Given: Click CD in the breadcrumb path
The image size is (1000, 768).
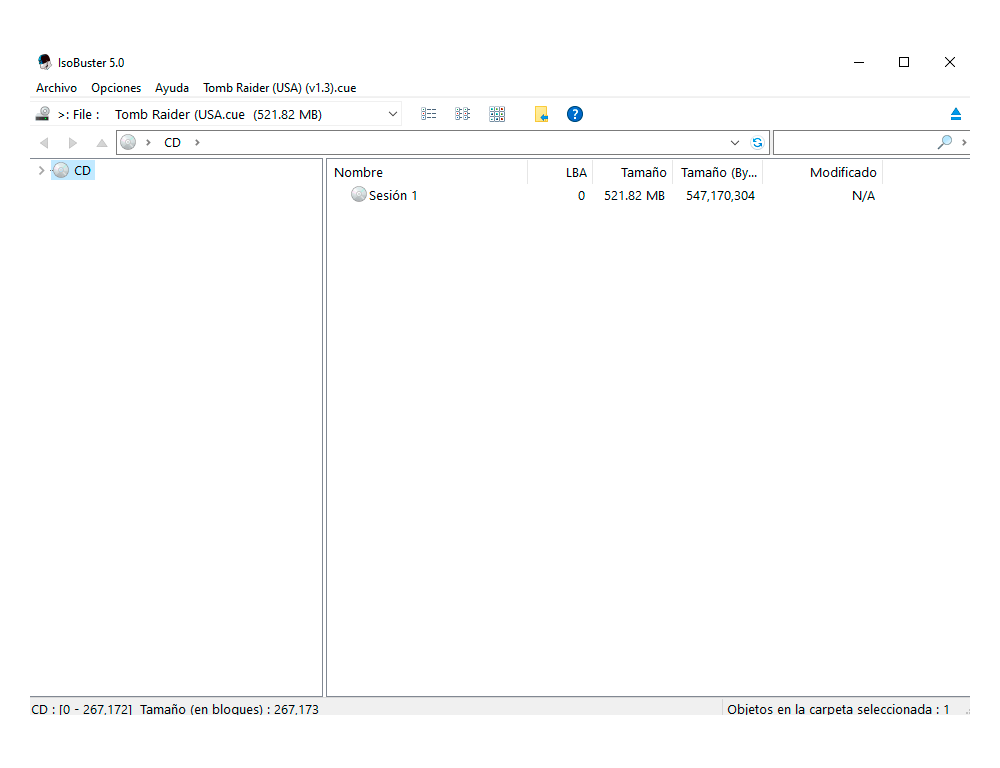Looking at the screenshot, I should click(x=172, y=142).
